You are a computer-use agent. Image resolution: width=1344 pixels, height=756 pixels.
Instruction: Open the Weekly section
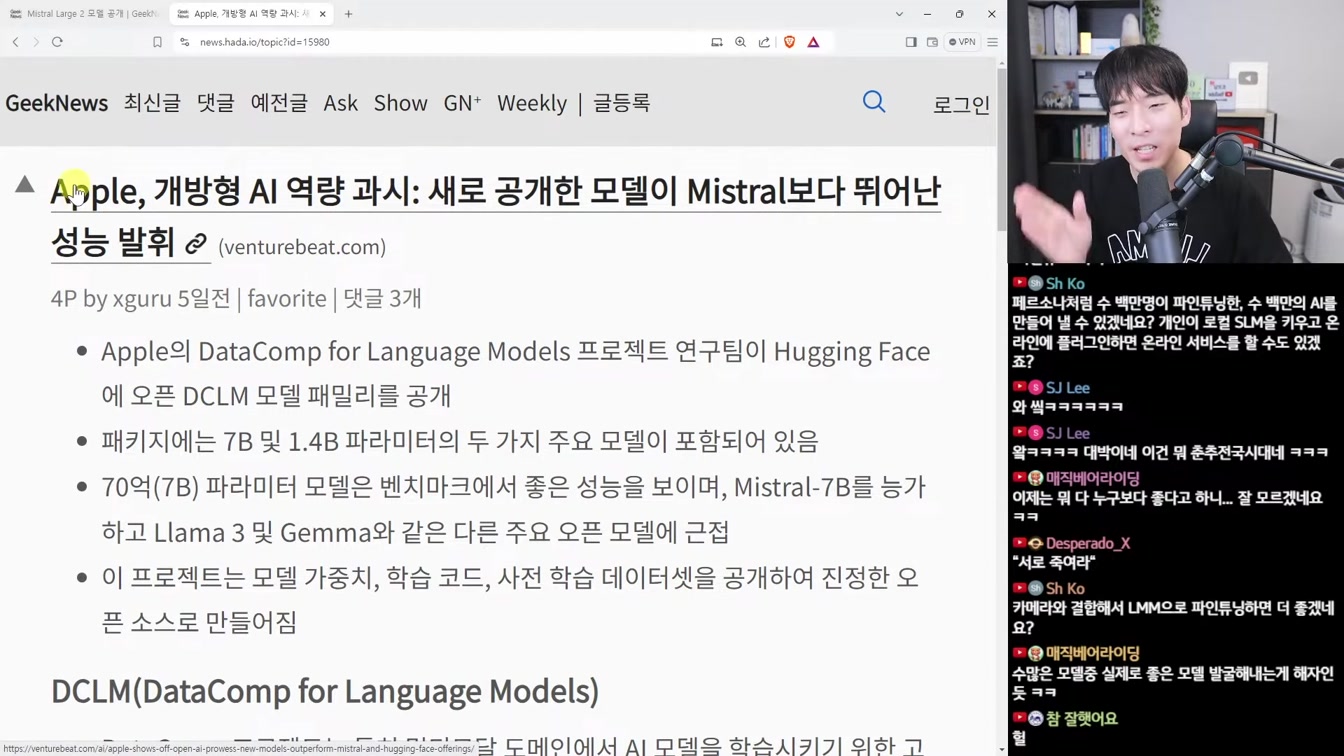coord(532,103)
